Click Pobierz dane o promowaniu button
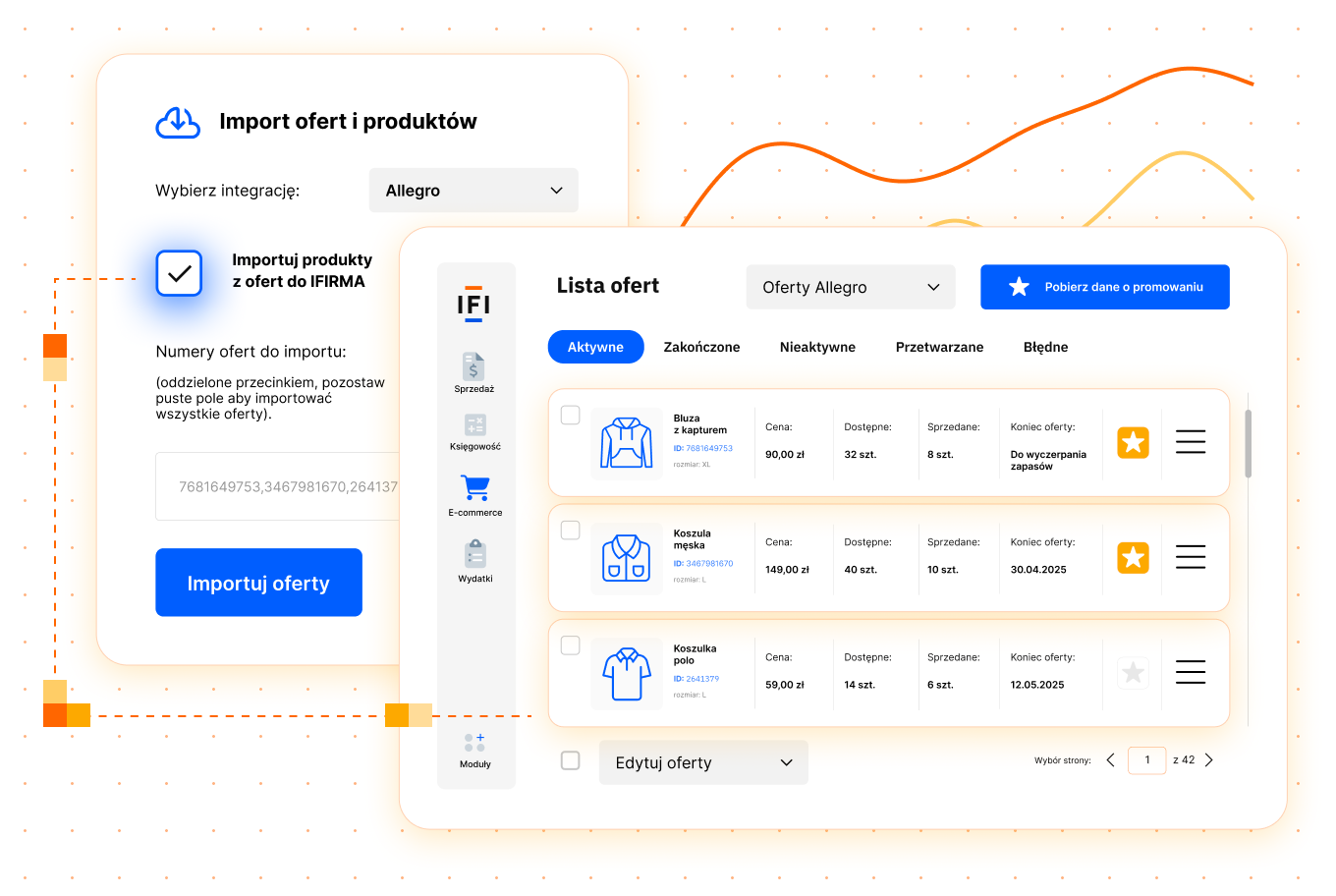 click(1105, 287)
